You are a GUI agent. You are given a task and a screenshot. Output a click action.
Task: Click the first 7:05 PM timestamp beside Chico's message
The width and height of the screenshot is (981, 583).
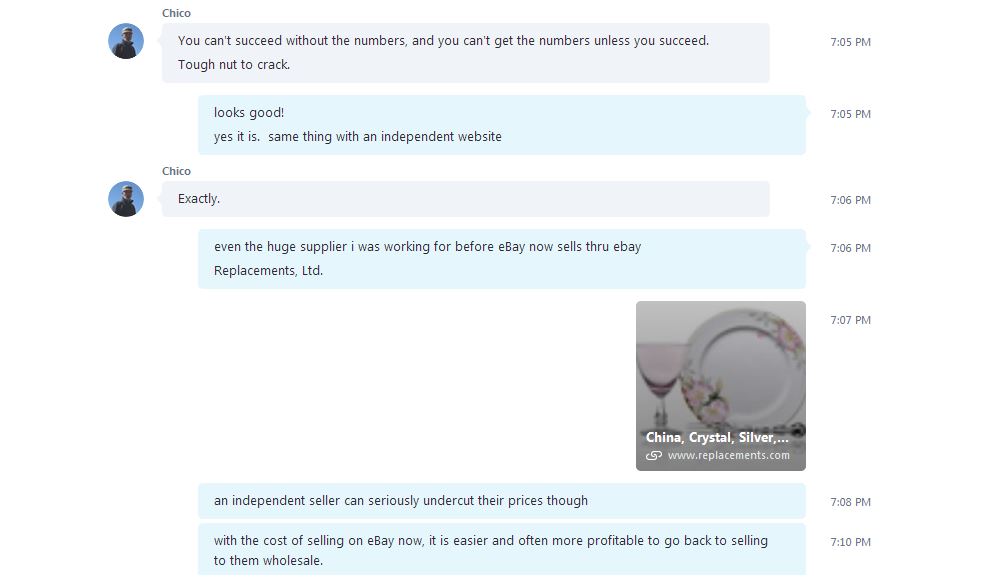click(x=850, y=42)
